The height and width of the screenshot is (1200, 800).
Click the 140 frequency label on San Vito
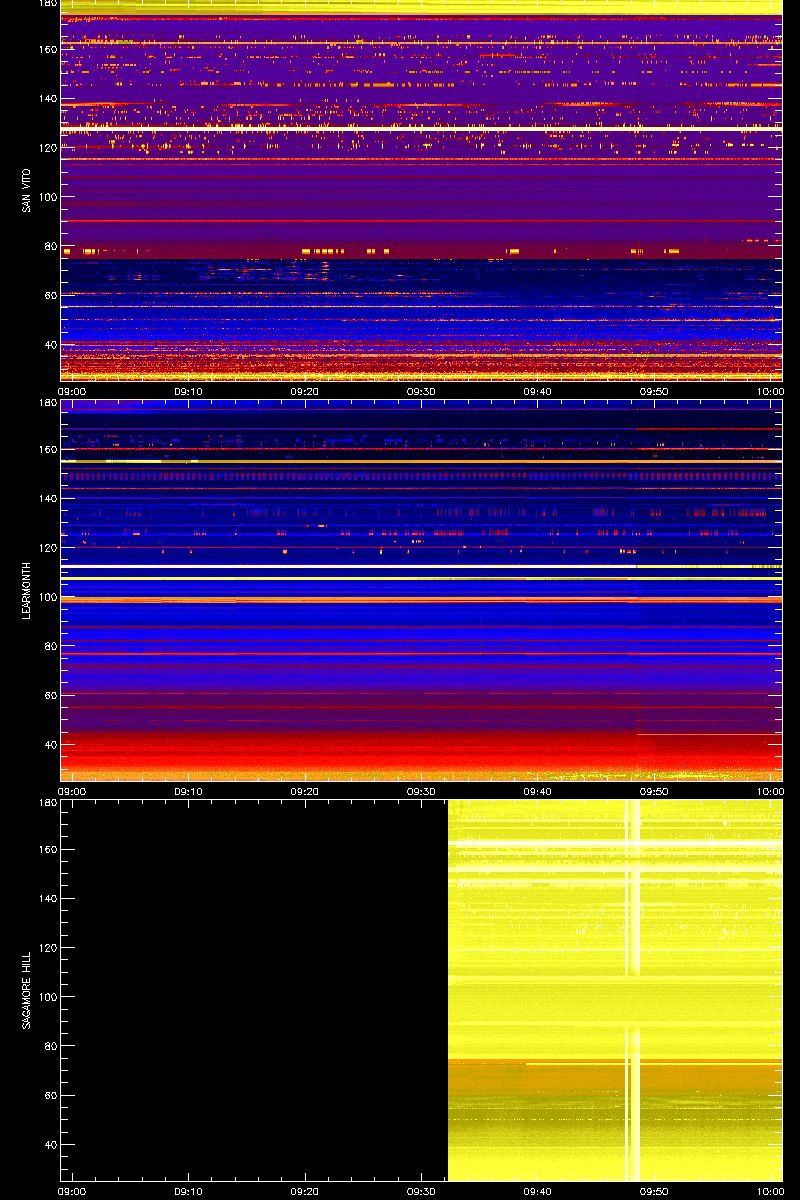click(x=47, y=98)
